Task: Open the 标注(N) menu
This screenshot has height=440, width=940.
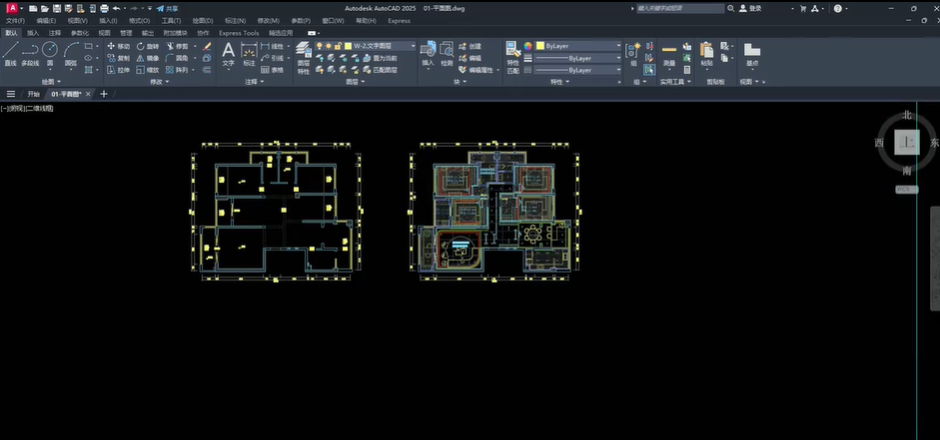Action: (x=235, y=21)
